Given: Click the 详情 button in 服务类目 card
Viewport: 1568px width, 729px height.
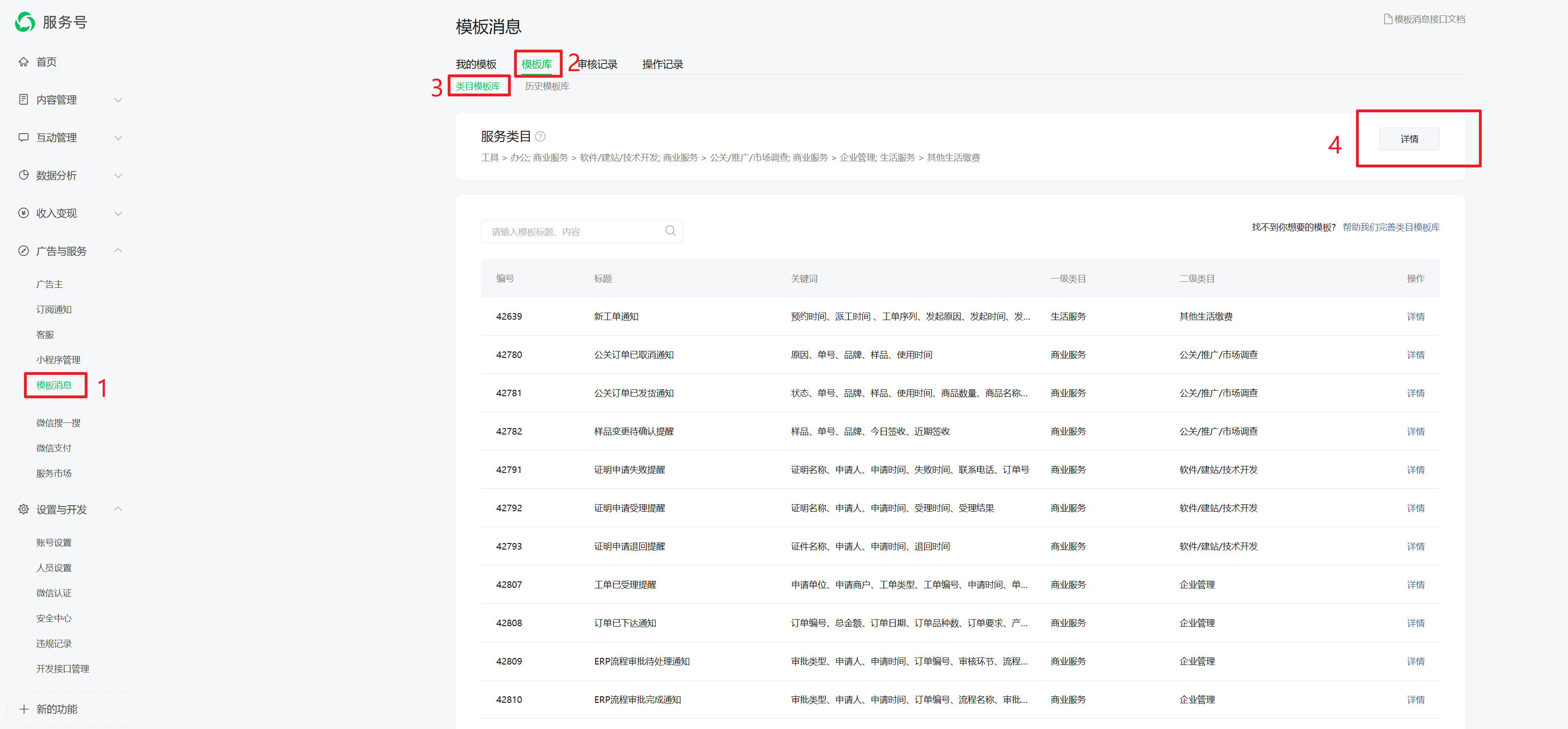Looking at the screenshot, I should pos(1409,139).
